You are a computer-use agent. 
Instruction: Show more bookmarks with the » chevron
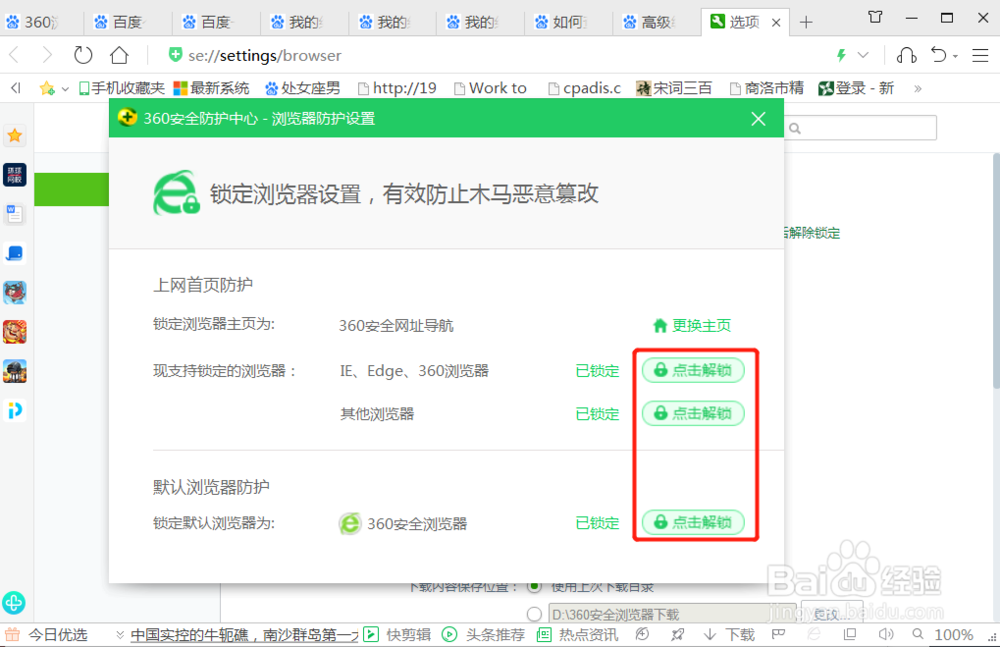click(x=918, y=89)
